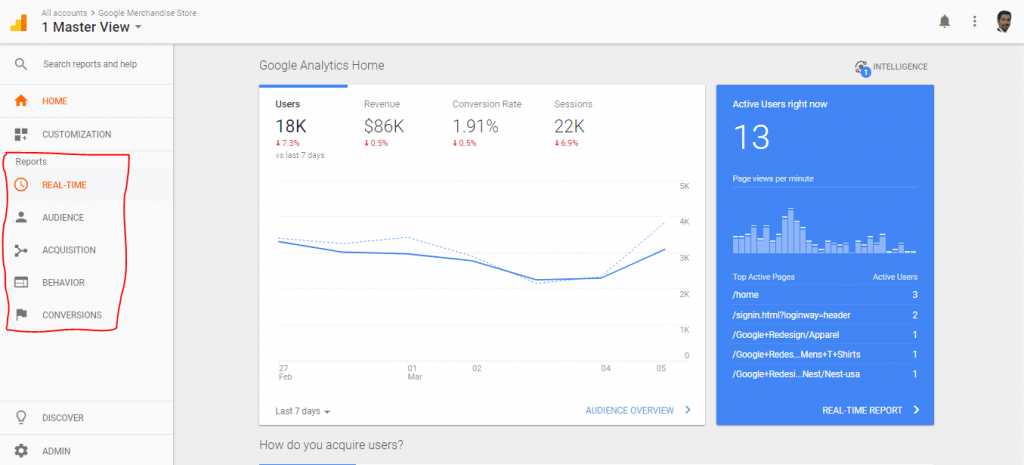Open ADMIN settings label

tap(56, 451)
